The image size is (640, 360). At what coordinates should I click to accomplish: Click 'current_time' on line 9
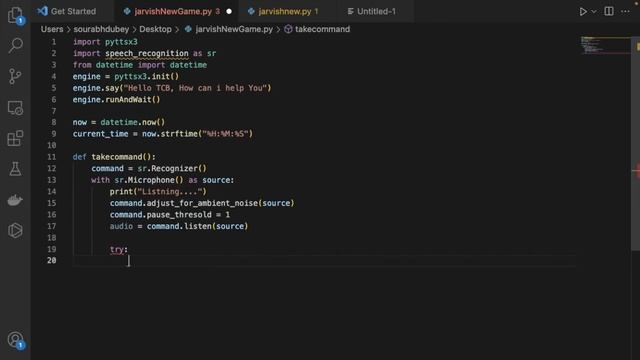pyautogui.click(x=100, y=134)
